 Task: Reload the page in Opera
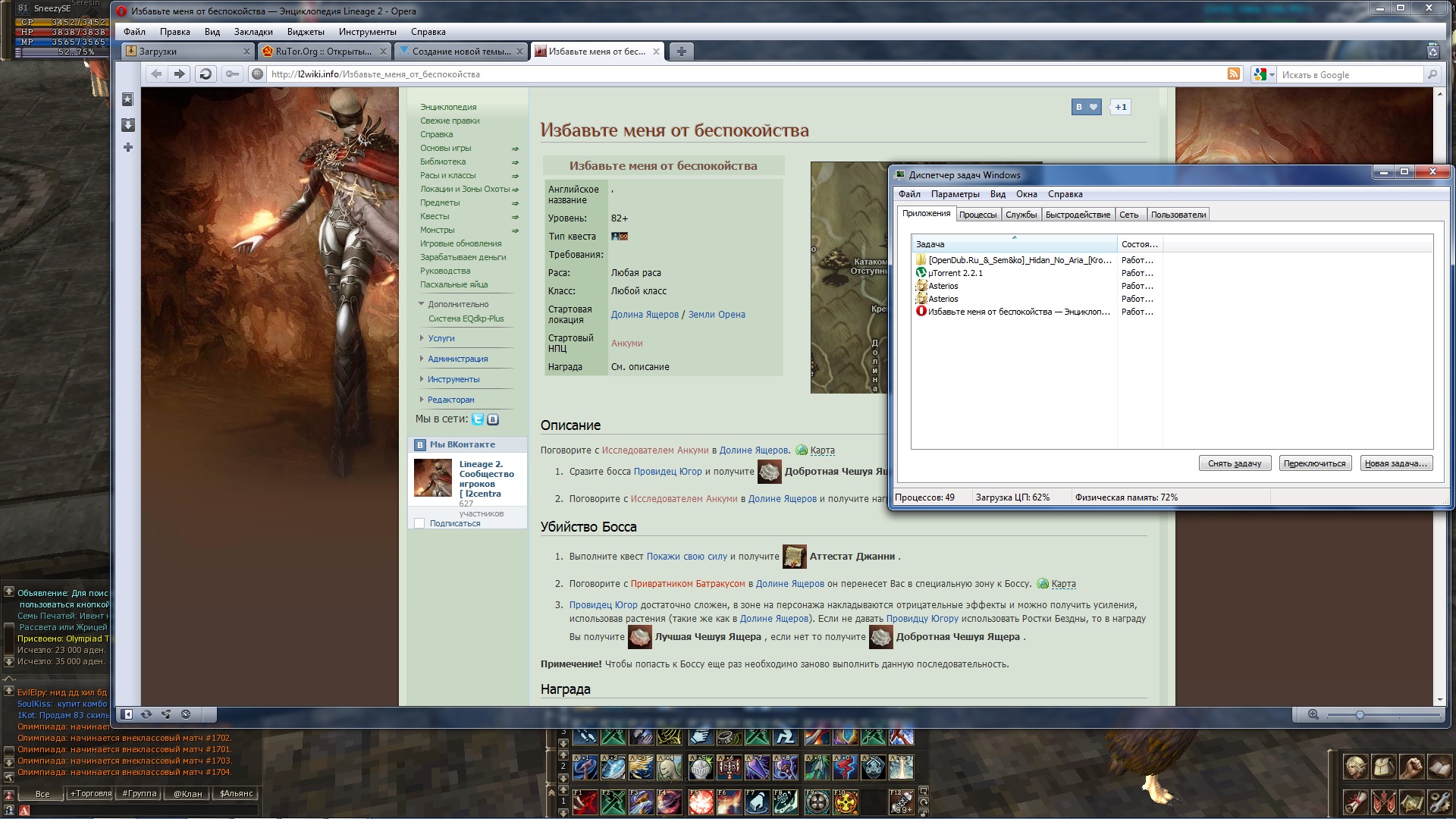click(205, 74)
